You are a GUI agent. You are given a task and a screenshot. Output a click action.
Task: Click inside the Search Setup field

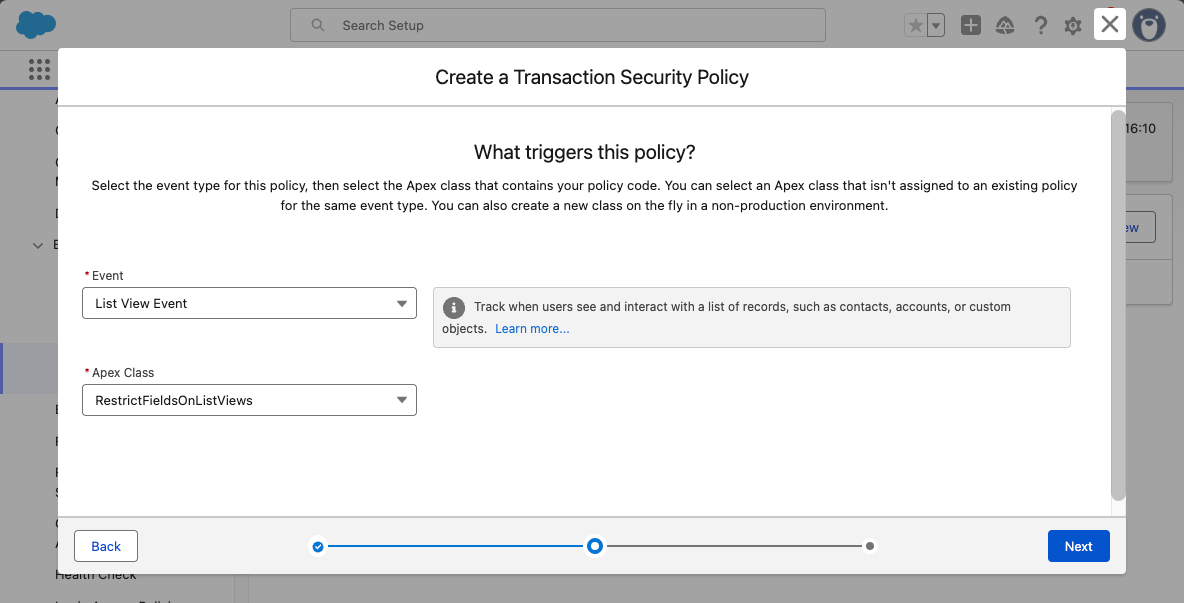557,24
